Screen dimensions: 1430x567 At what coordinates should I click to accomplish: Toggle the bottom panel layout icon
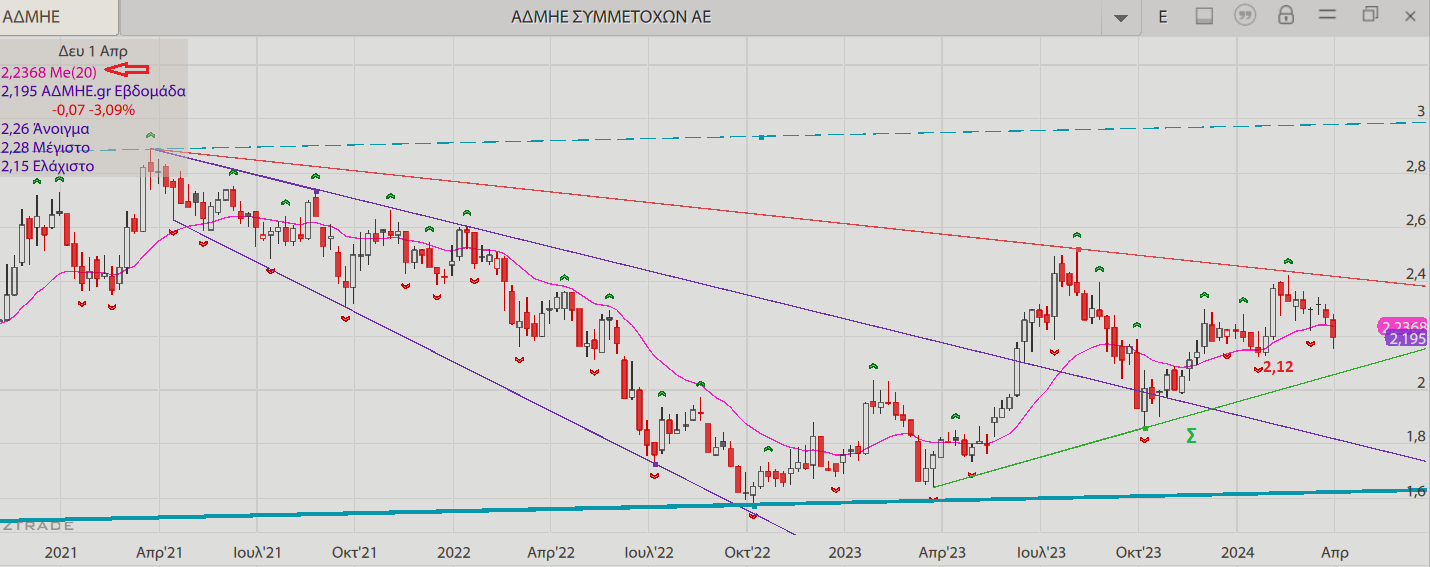click(x=1204, y=16)
